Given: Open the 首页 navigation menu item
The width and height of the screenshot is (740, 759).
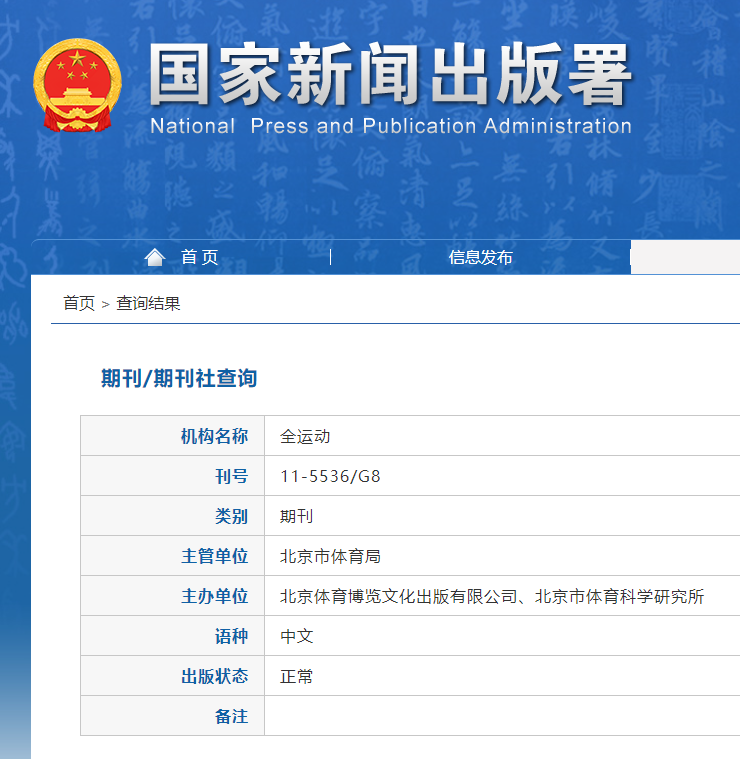Looking at the screenshot, I should pos(199,257).
